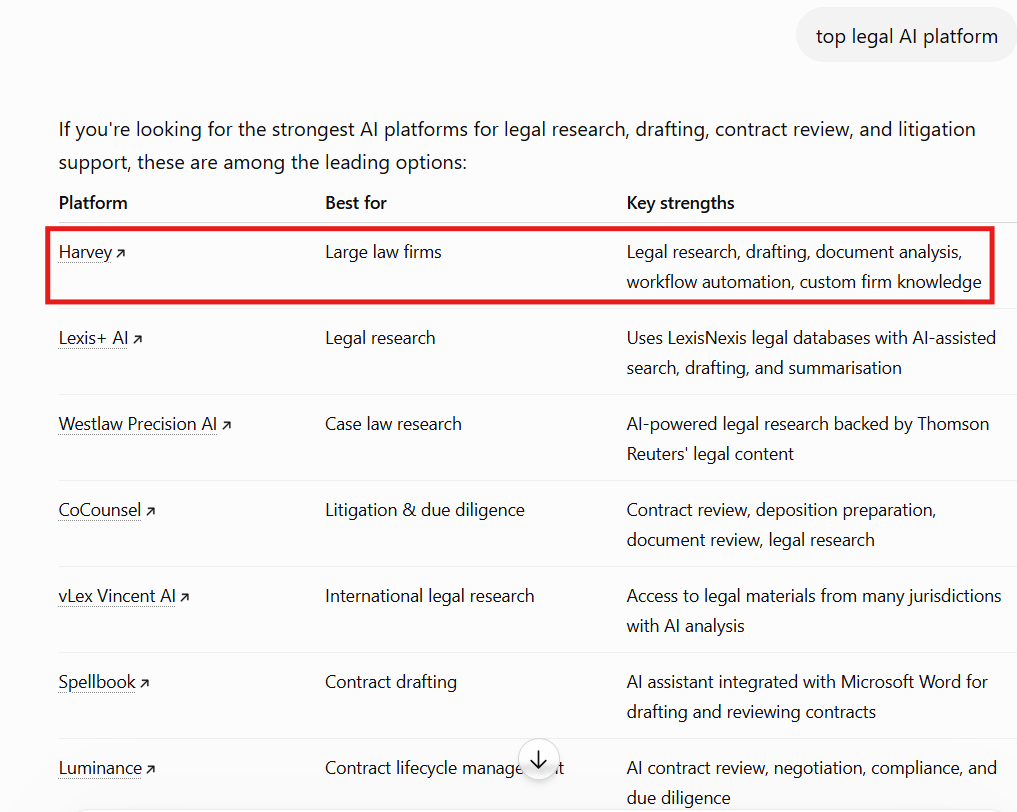This screenshot has width=1017, height=812.
Task: Click the 'Legal research' cell for Lexis+ AI
Action: pyautogui.click(x=380, y=339)
